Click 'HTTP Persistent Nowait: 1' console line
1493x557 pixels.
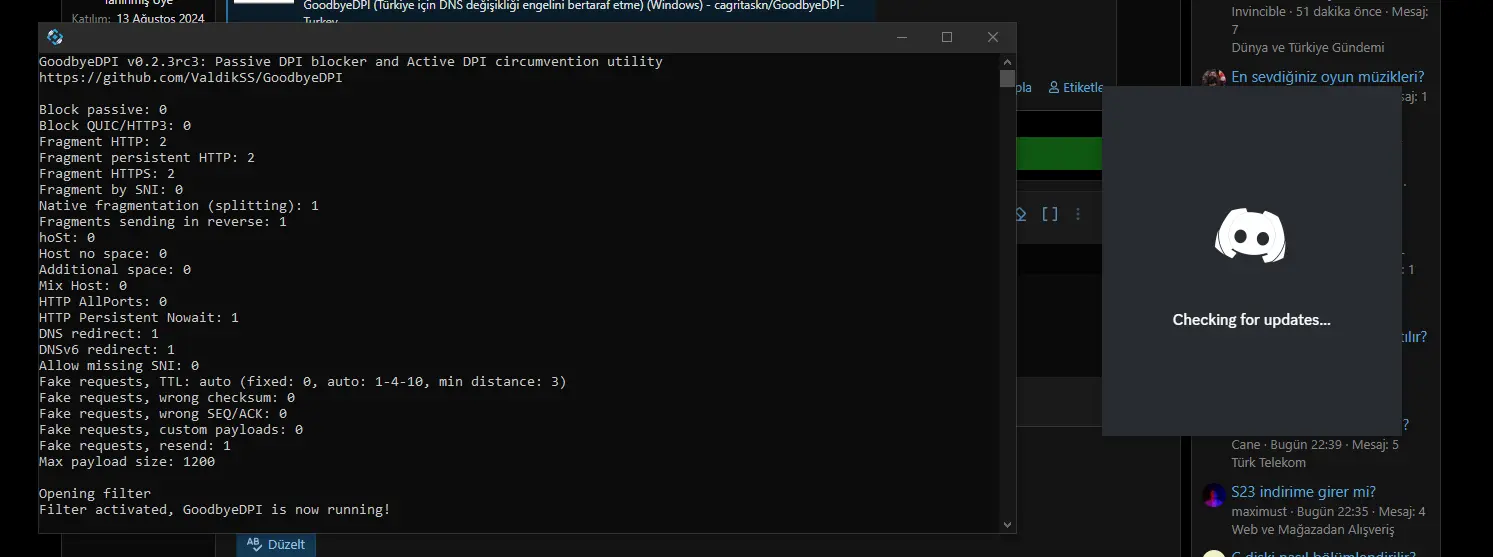139,317
